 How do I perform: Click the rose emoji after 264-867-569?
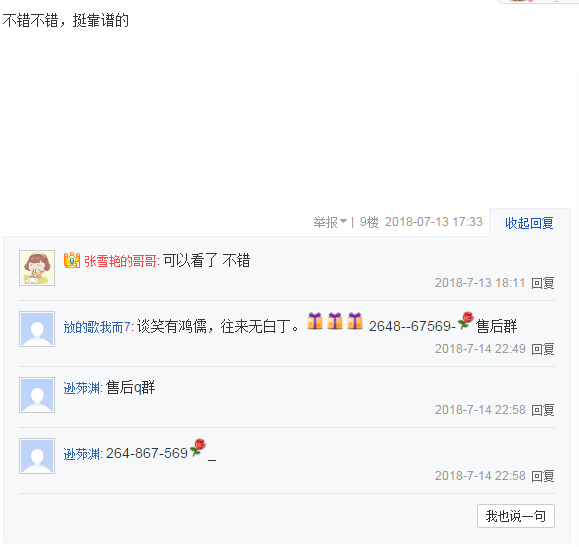[198, 448]
